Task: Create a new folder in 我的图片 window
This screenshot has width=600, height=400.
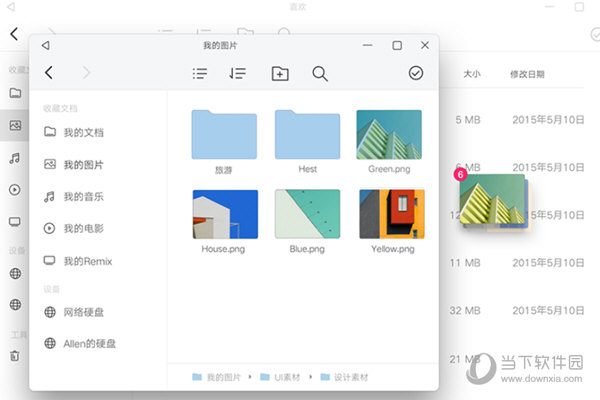Action: coord(280,73)
